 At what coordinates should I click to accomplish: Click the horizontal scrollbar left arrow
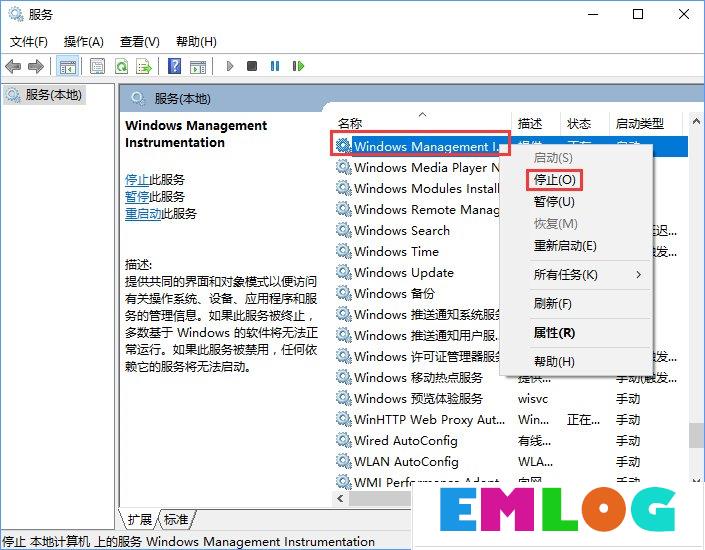click(340, 498)
